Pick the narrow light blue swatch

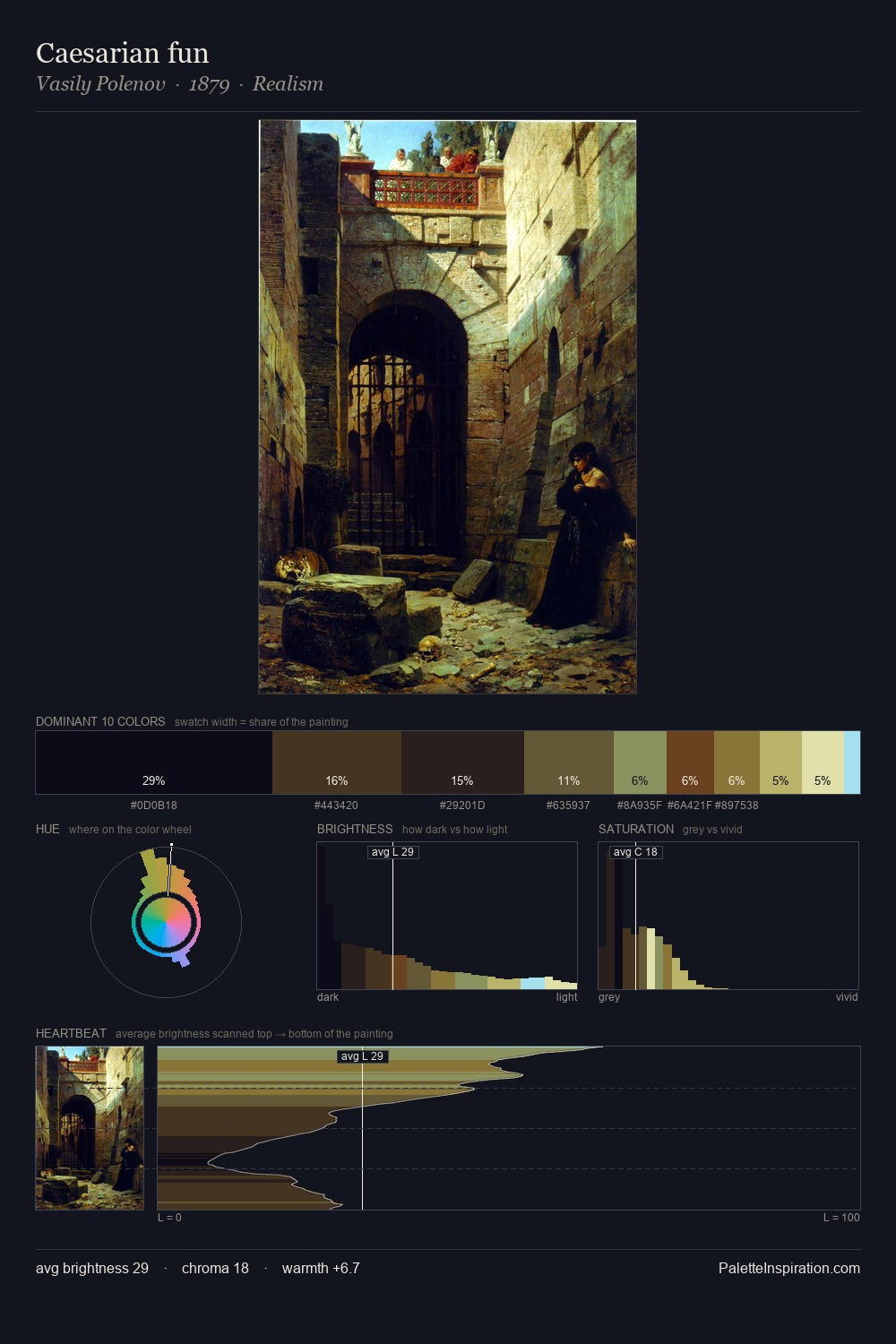tap(852, 762)
